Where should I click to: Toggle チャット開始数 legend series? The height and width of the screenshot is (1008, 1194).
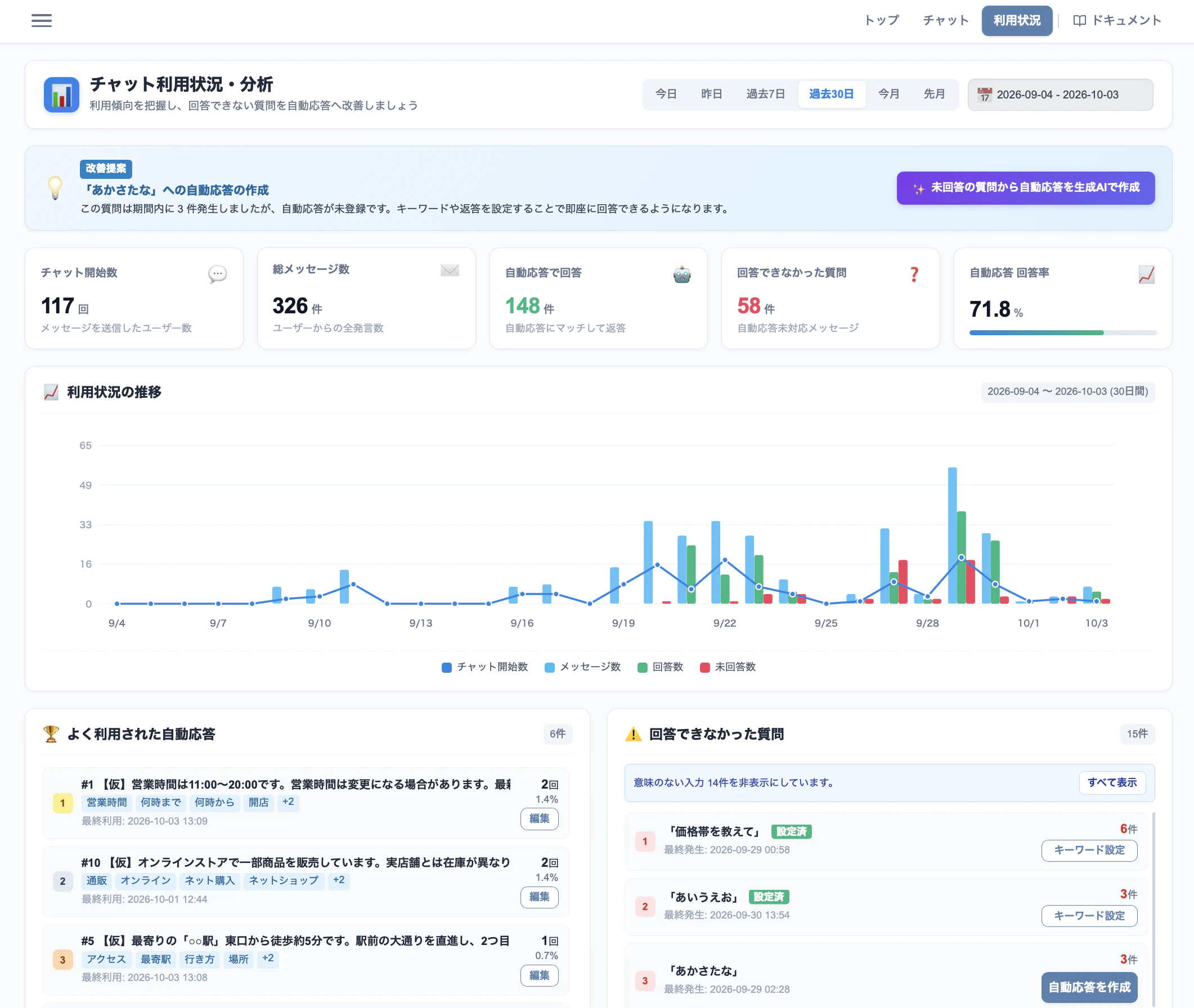(x=484, y=667)
